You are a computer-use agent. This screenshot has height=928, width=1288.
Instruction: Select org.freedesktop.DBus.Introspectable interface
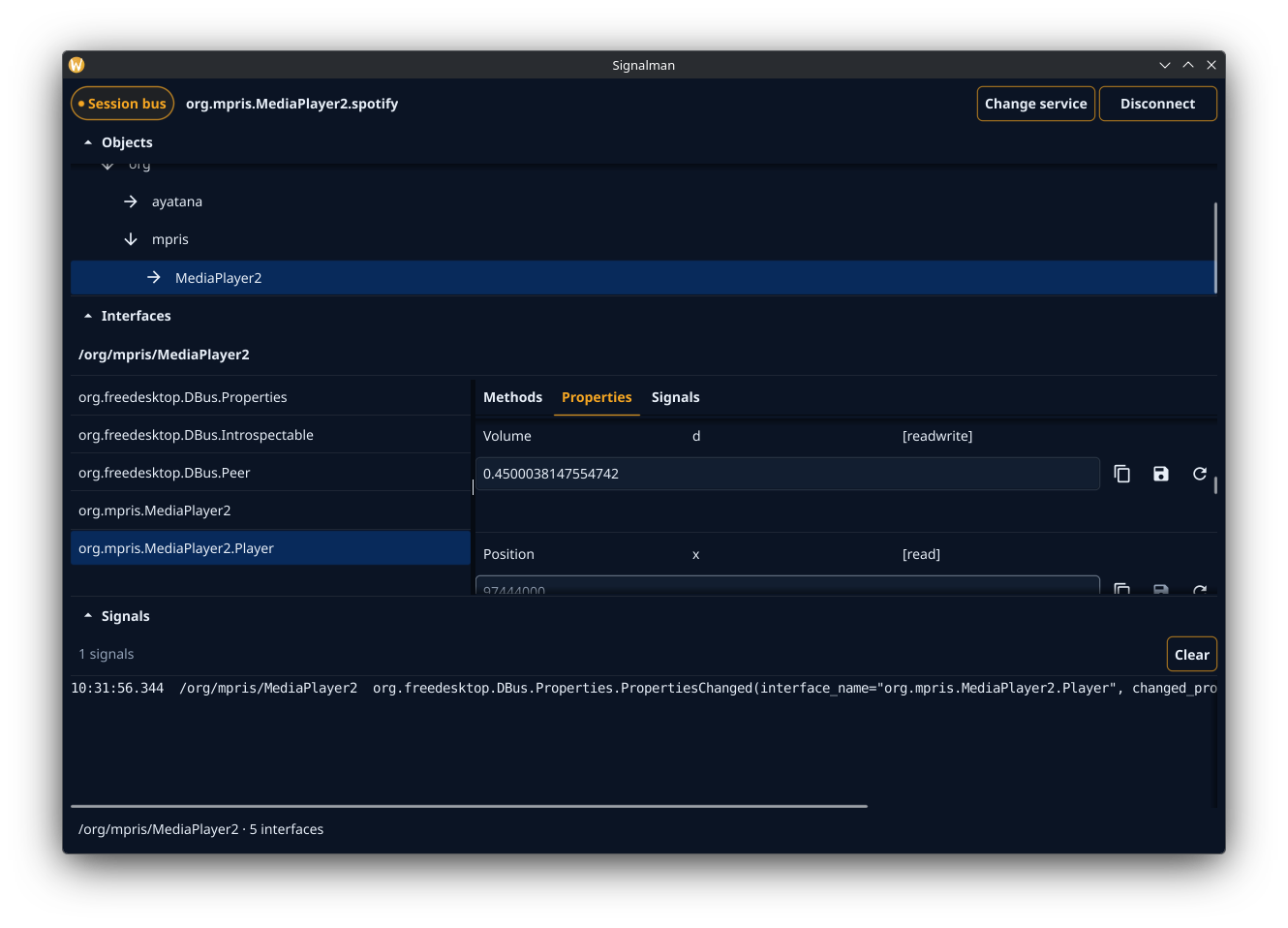click(x=270, y=435)
